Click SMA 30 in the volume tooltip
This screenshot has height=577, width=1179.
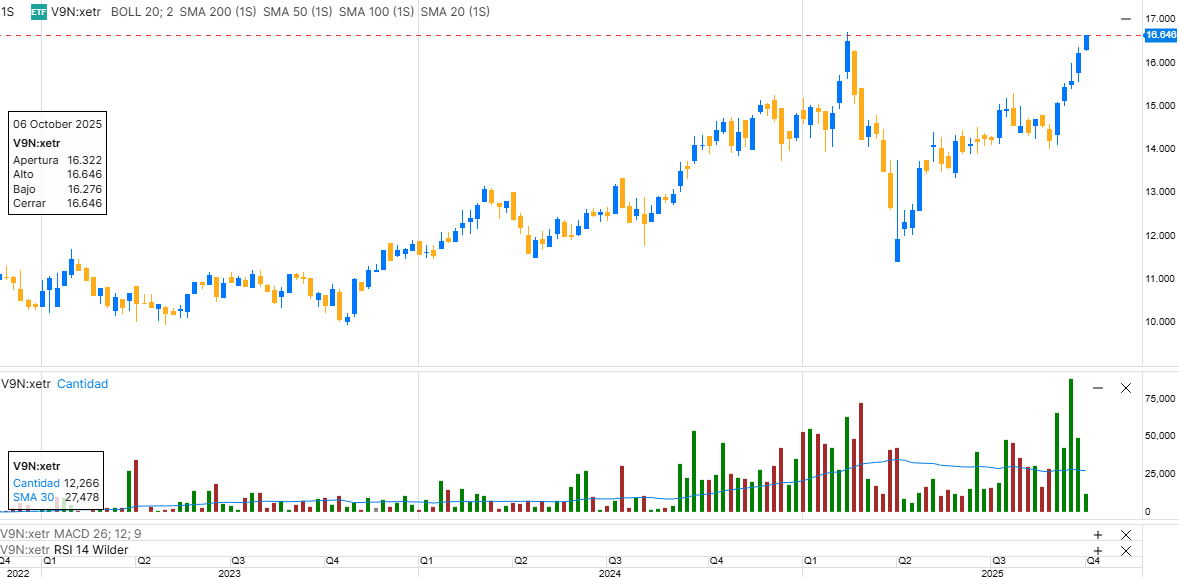(31, 497)
